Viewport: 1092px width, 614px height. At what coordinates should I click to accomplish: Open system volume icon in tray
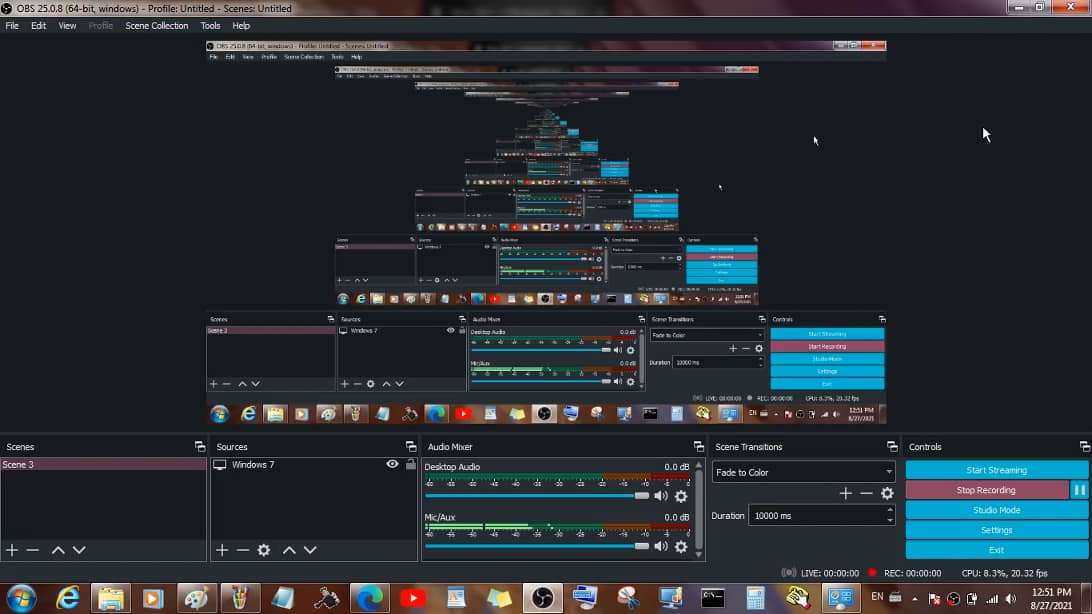pyautogui.click(x=1011, y=599)
